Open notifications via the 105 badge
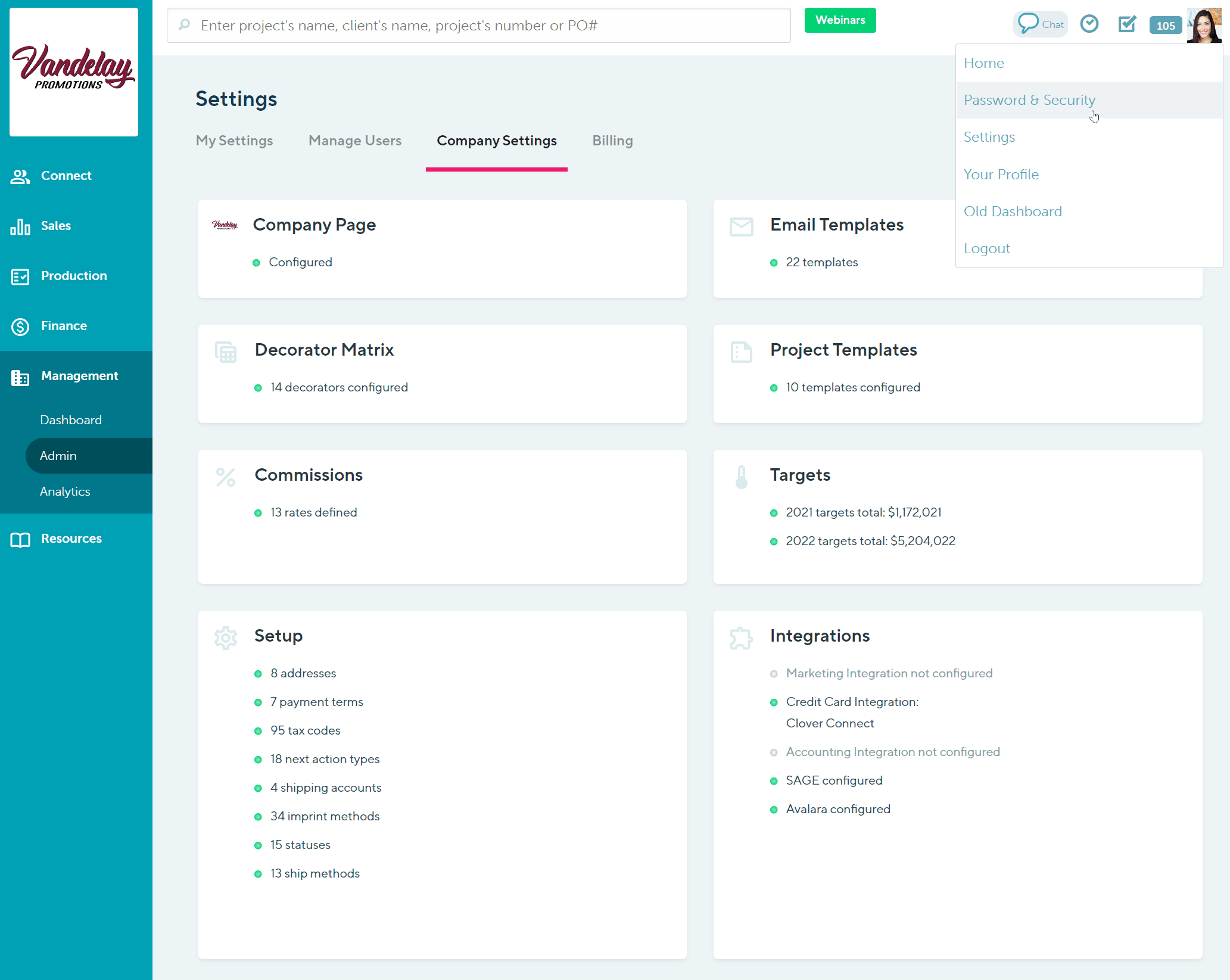The image size is (1230, 980). click(1165, 25)
